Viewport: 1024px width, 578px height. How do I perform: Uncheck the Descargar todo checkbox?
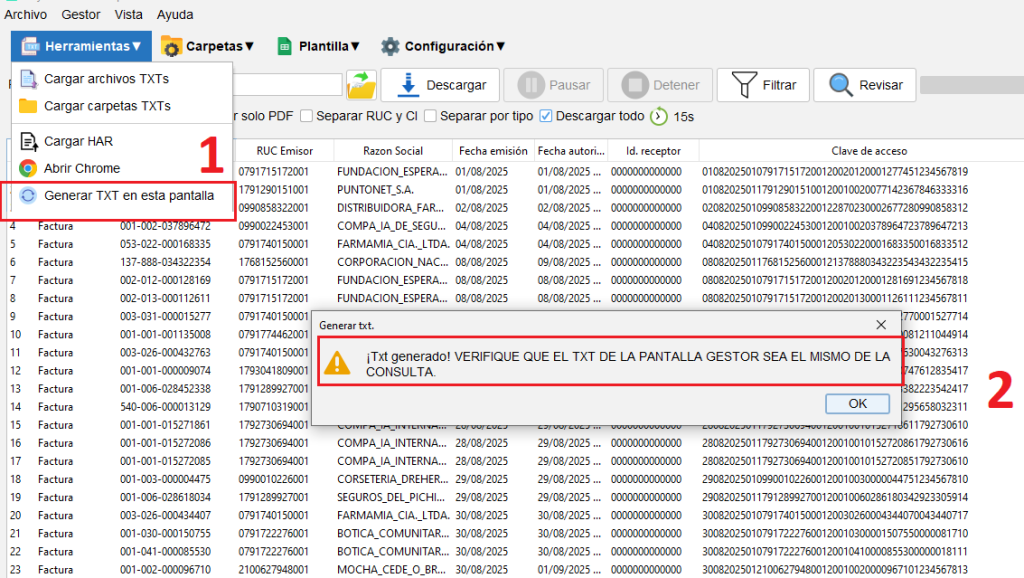click(x=546, y=116)
